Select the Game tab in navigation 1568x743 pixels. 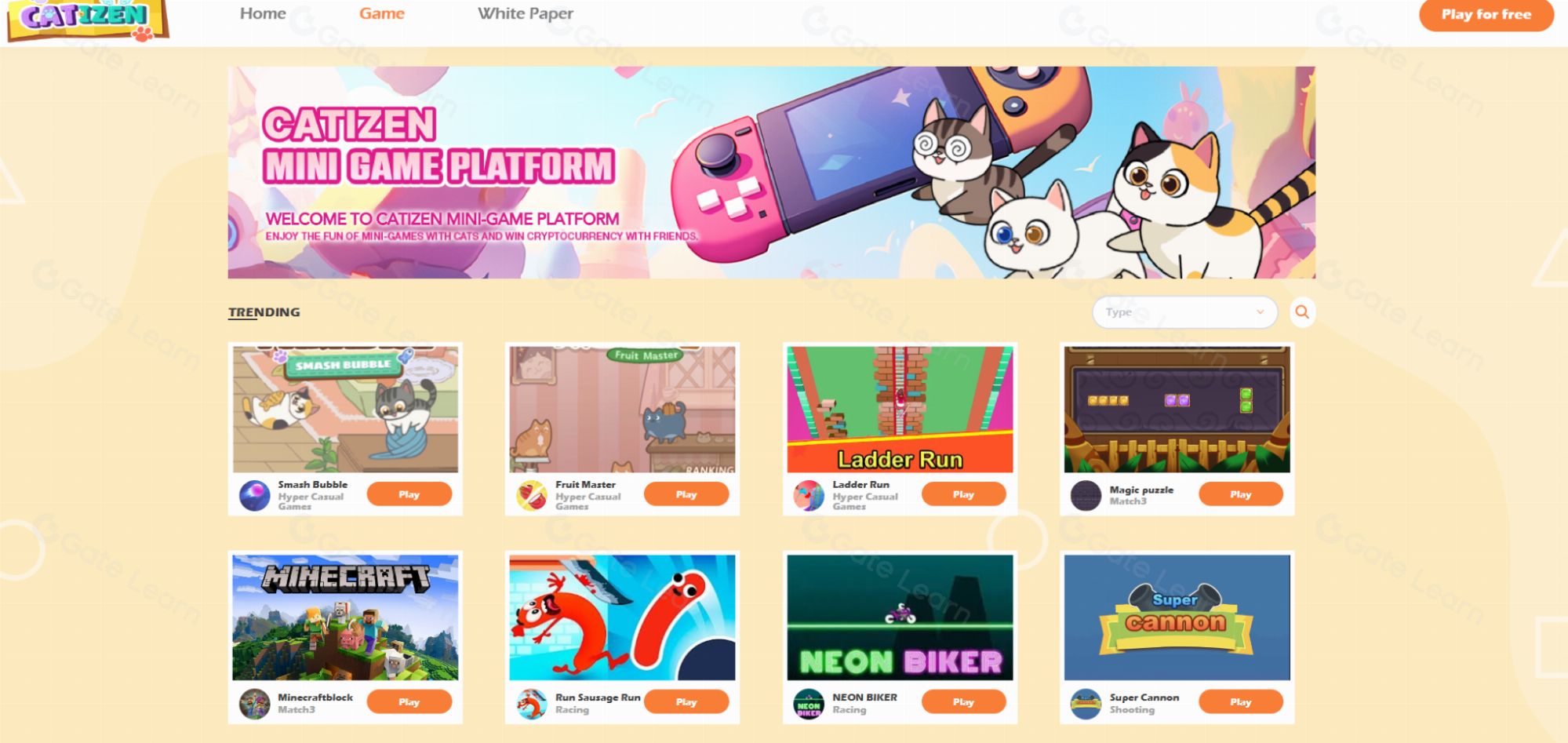(x=382, y=13)
